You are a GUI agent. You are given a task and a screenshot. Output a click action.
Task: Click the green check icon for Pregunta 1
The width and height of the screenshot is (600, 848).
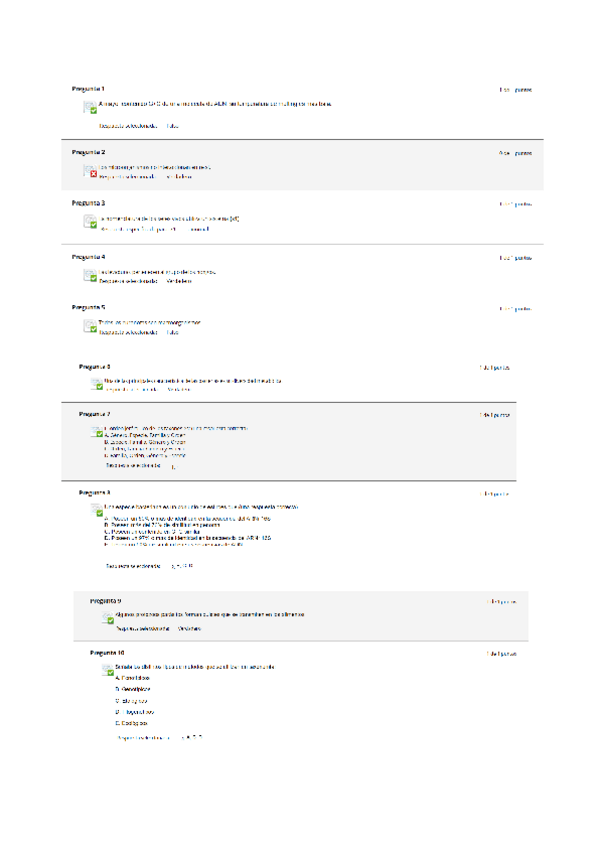pyautogui.click(x=90, y=108)
